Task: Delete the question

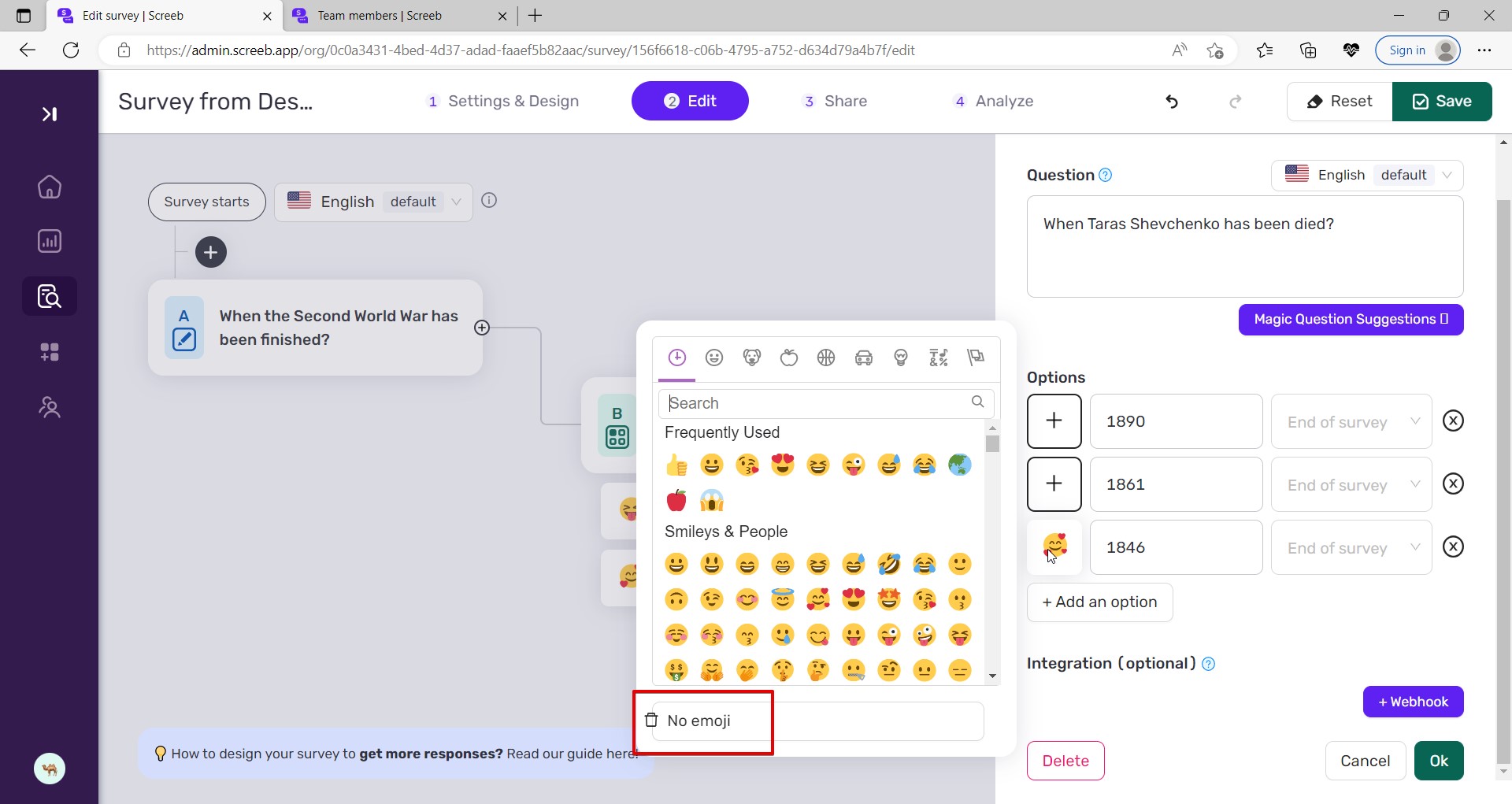Action: [x=1065, y=761]
